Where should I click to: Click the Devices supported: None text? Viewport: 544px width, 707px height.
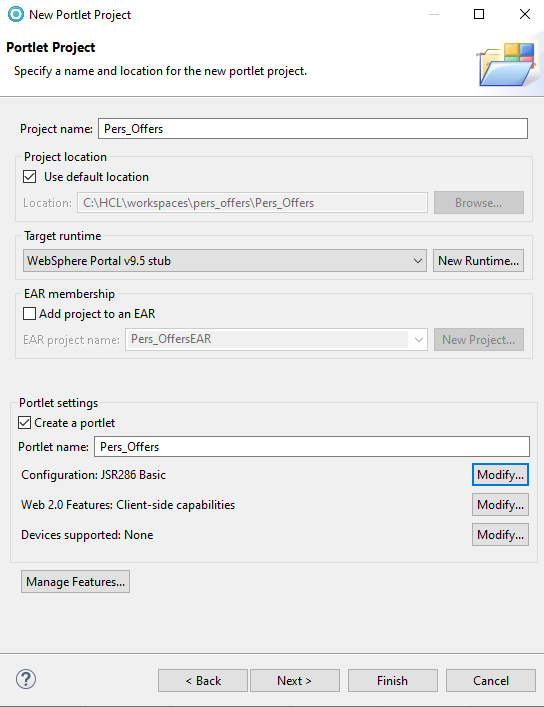[x=87, y=535]
